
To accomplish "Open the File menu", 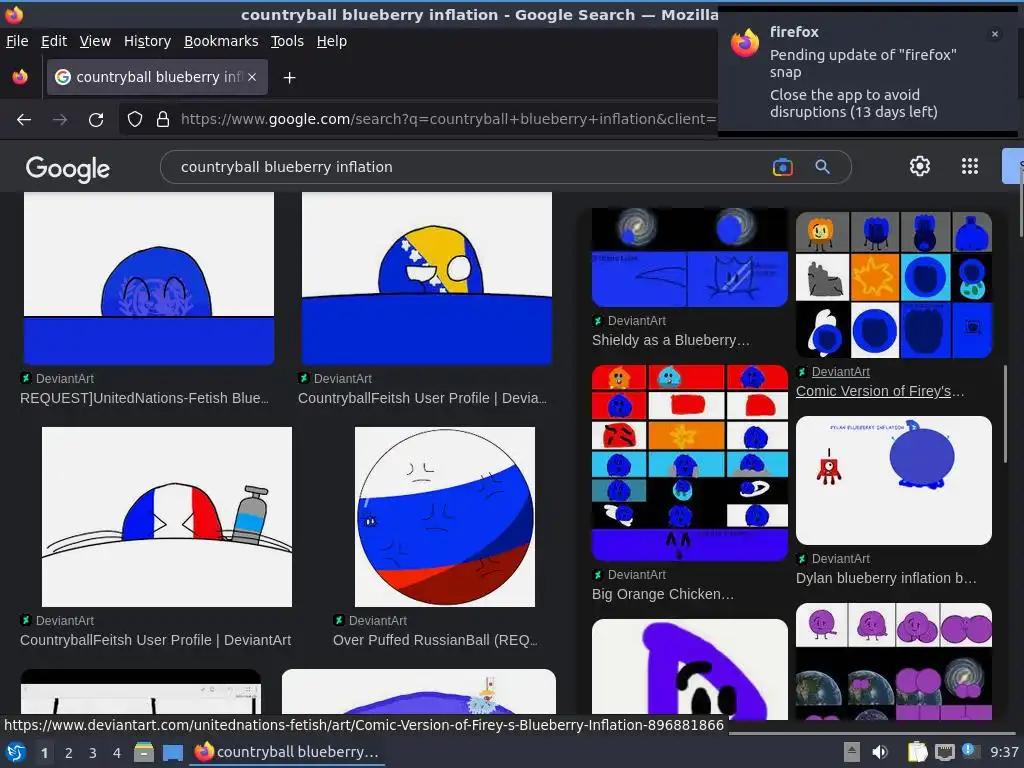I will pyautogui.click(x=17, y=41).
